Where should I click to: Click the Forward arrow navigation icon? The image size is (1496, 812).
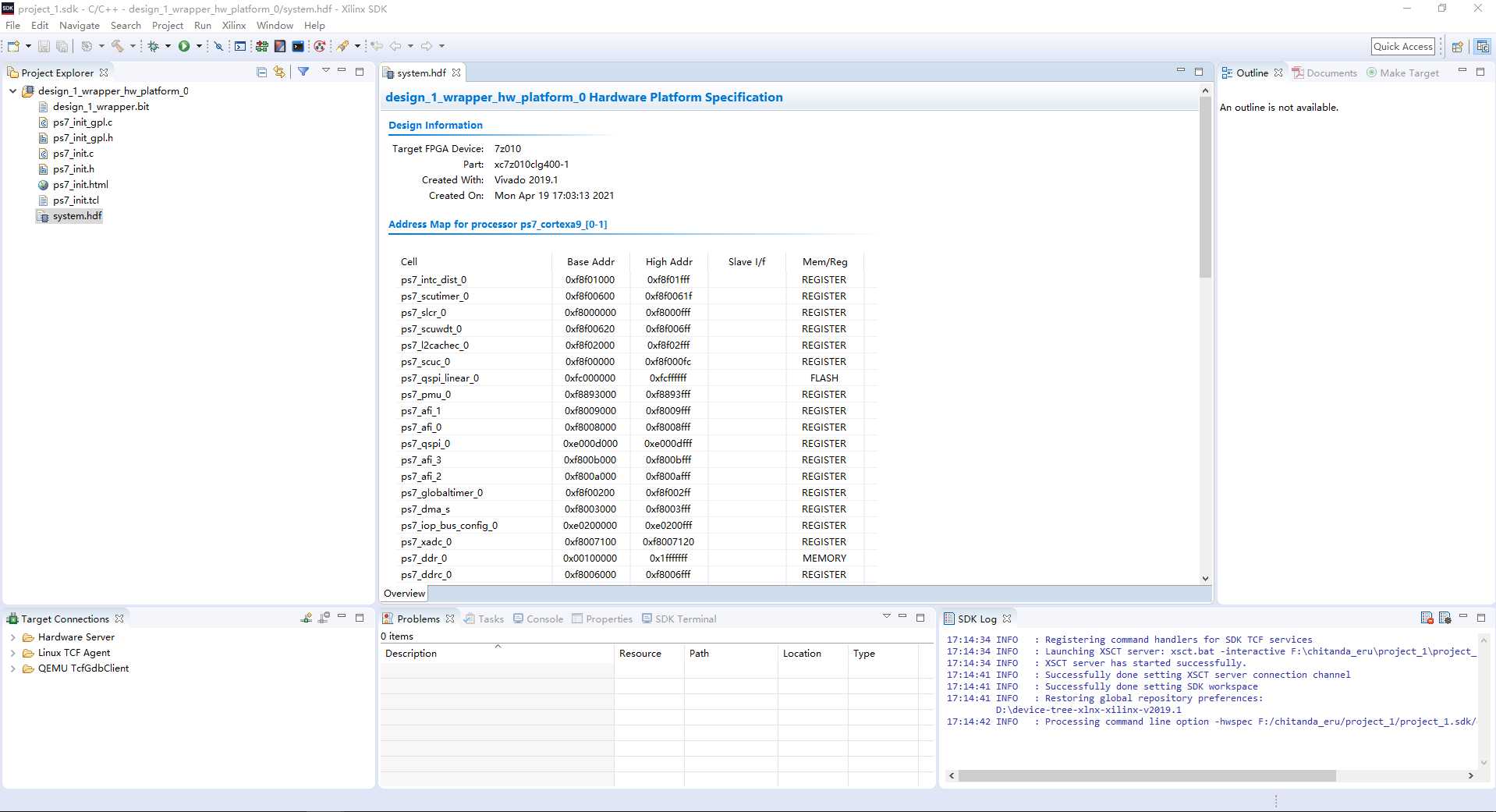(427, 47)
